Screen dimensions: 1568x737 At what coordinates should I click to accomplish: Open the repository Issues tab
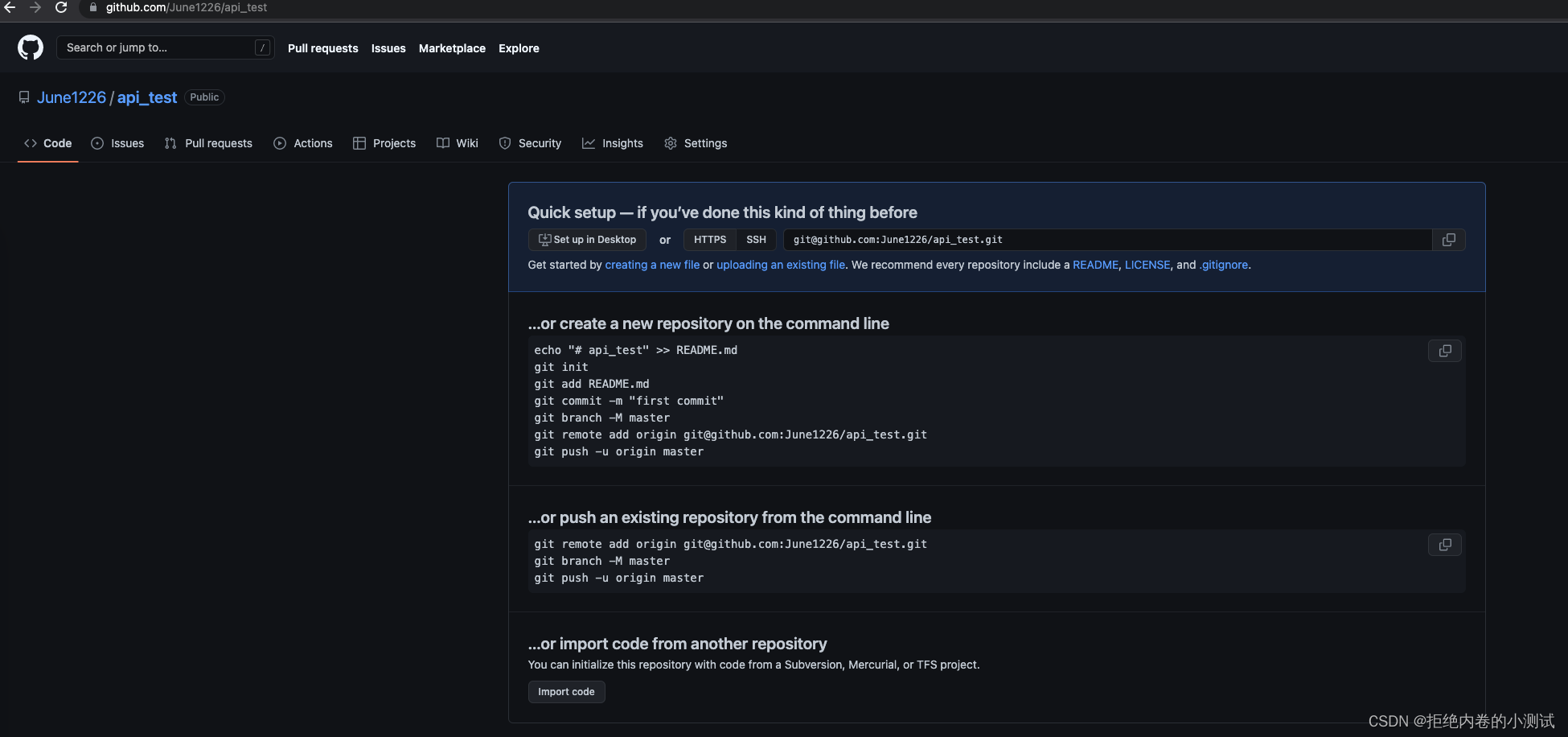click(118, 143)
